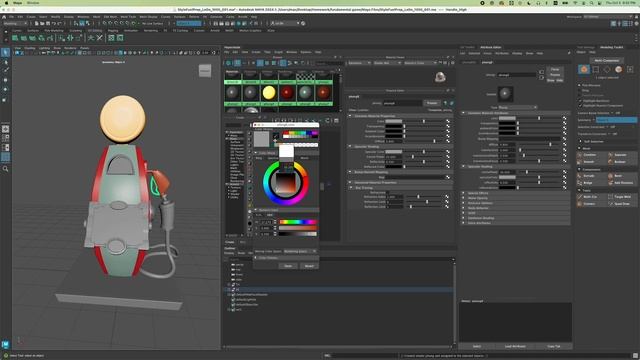The height and width of the screenshot is (360, 640).
Task: Click the Multi-Component button
Action: point(607,60)
